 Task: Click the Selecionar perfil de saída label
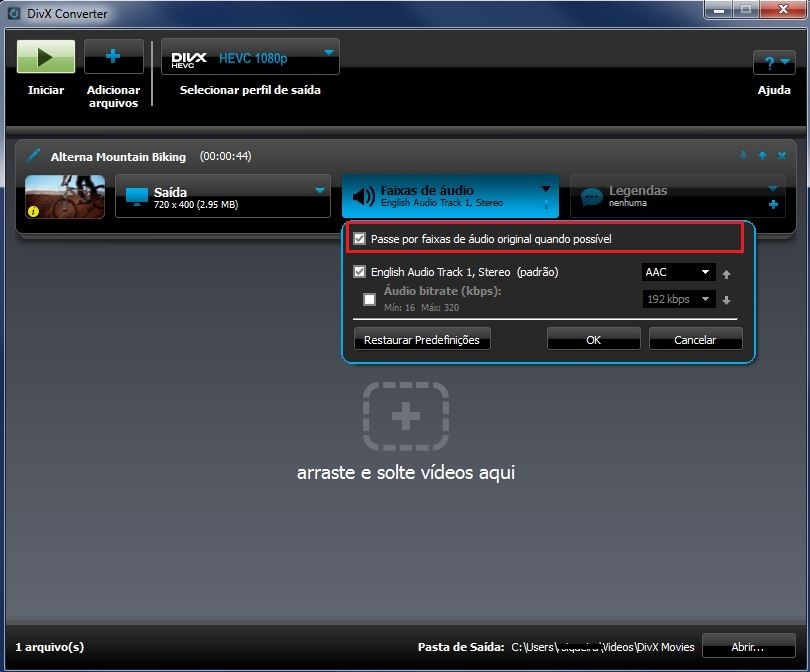click(x=250, y=90)
